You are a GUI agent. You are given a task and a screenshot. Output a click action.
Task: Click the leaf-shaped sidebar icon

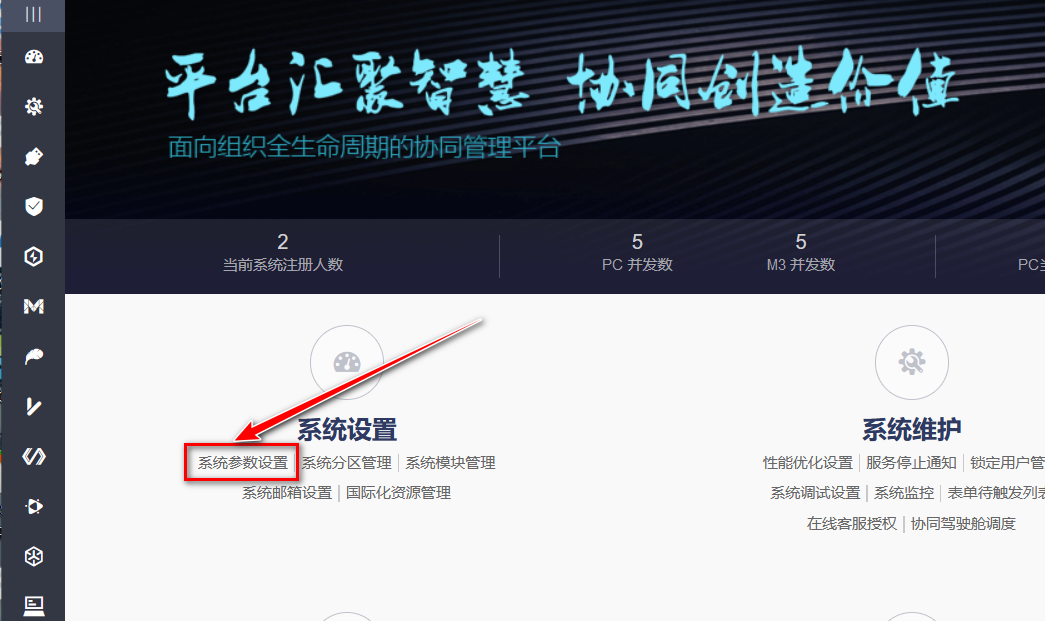(34, 356)
